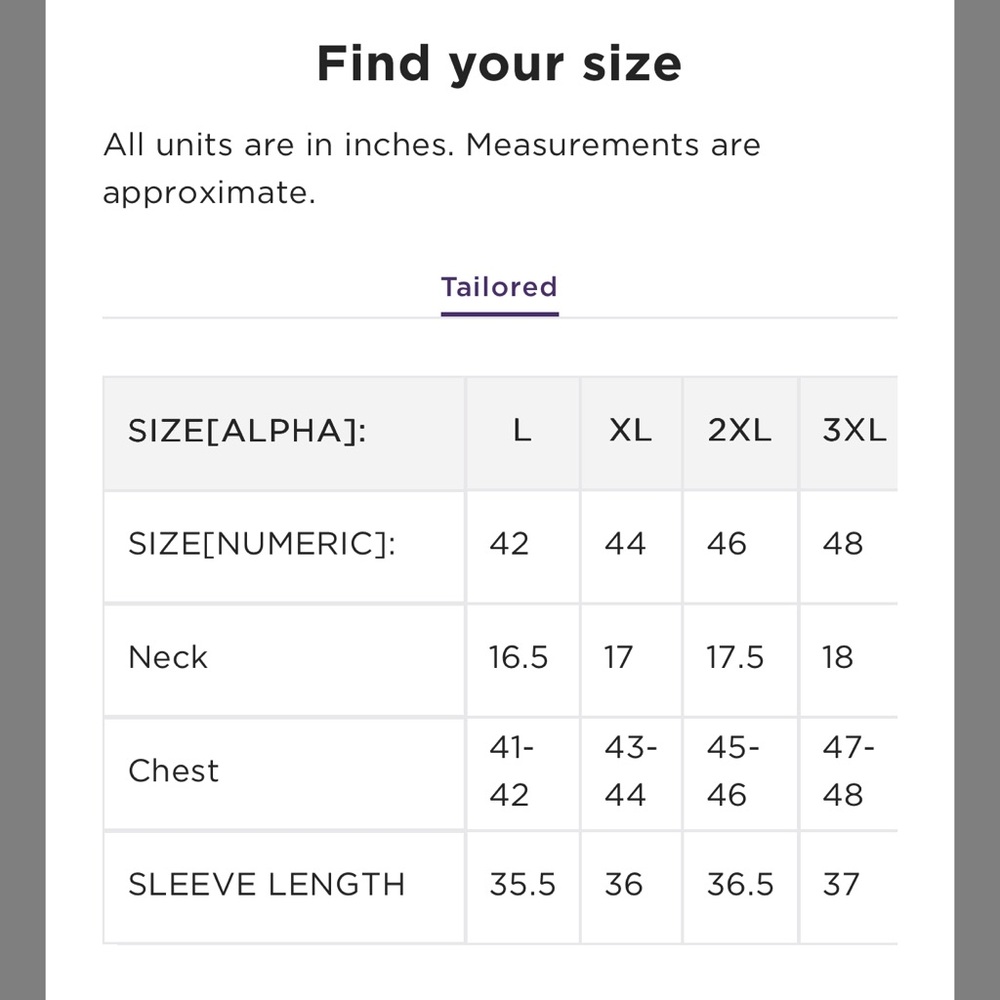Click the SIZE[NUMERIC] row label
1000x1000 pixels.
click(x=262, y=545)
